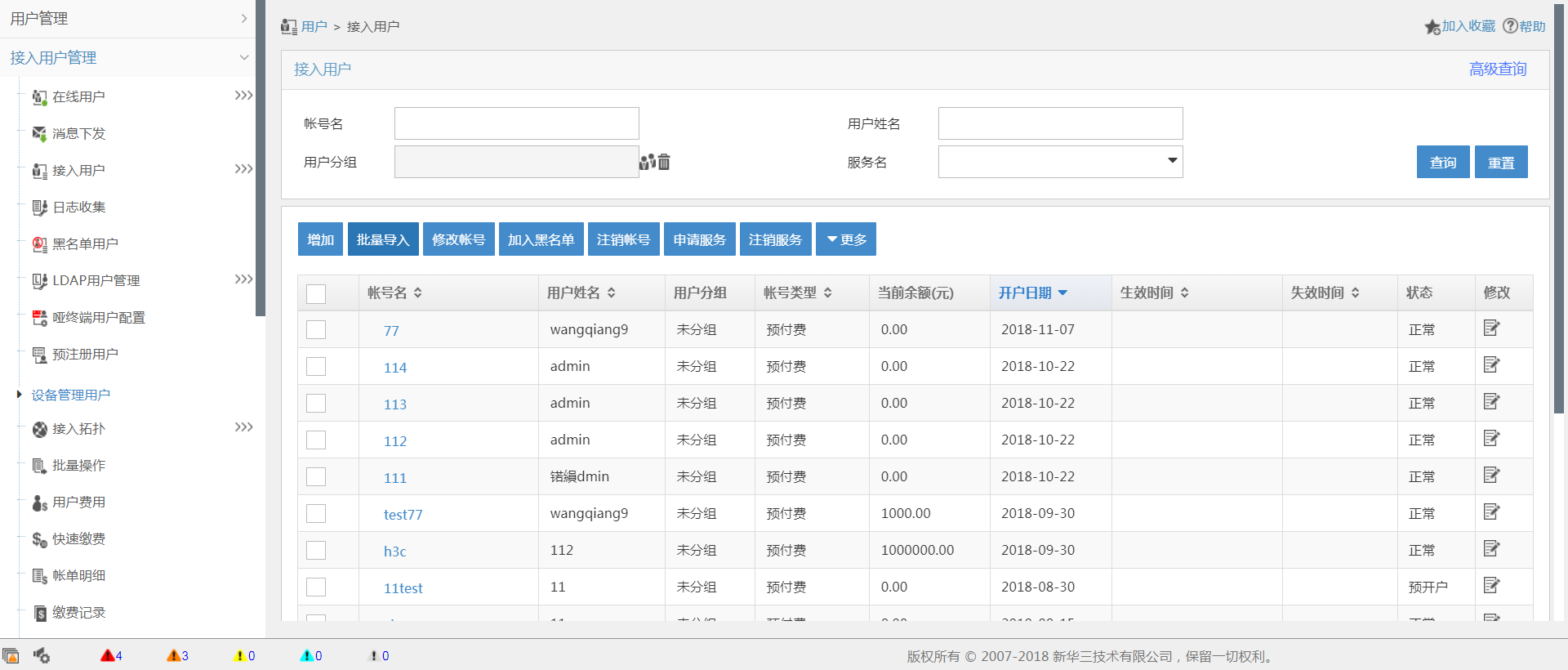
Task: Open the service name dropdown
Action: [1060, 162]
